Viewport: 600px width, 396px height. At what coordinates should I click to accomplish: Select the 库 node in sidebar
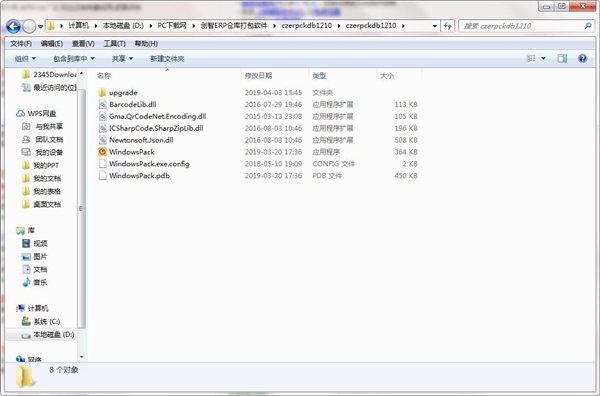(x=25, y=230)
